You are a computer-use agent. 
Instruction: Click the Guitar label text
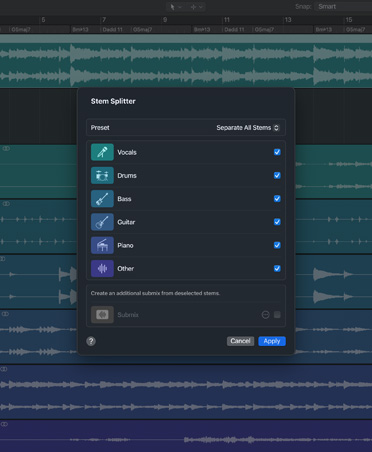126,222
